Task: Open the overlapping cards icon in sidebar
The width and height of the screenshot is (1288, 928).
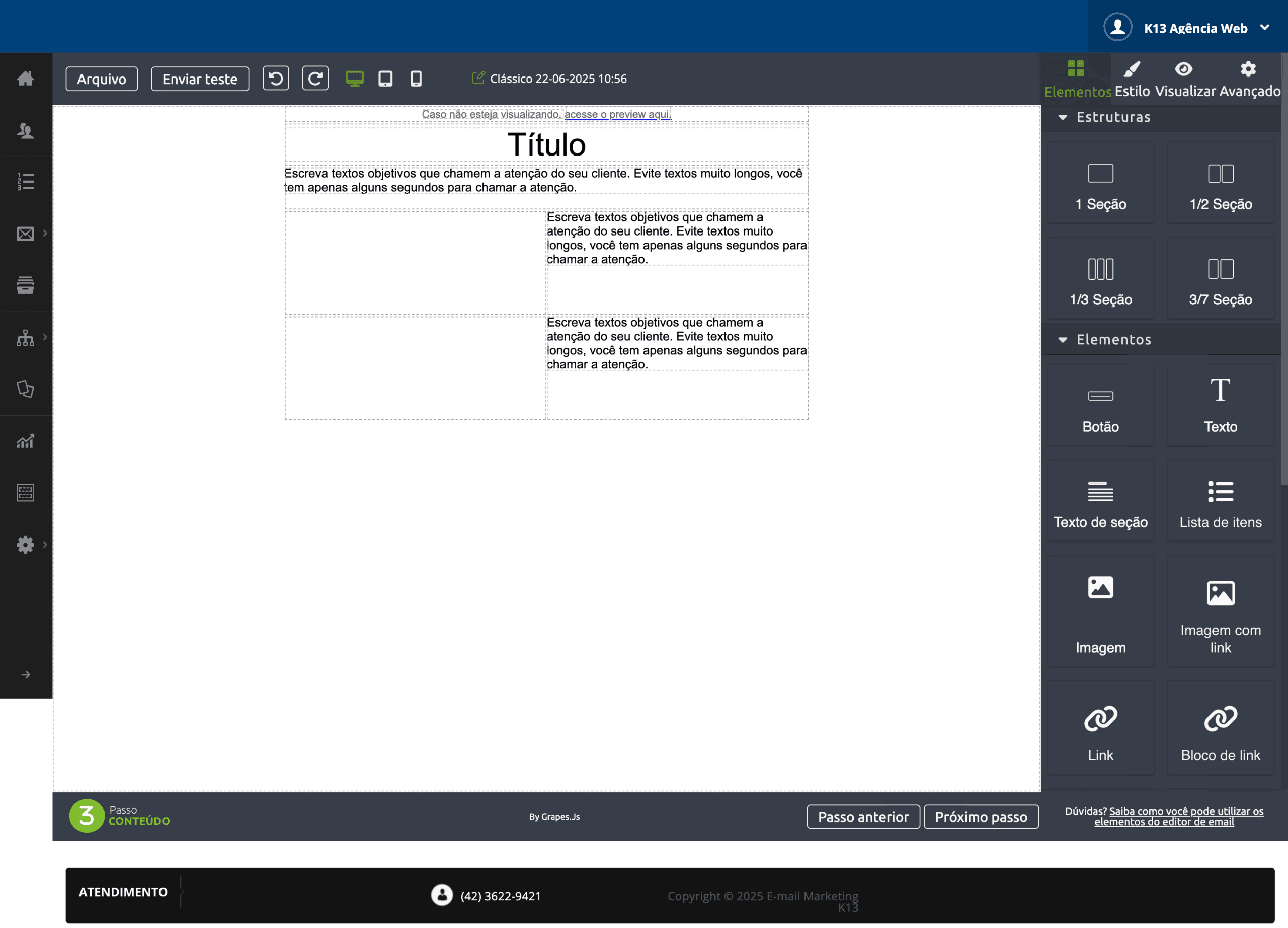Action: click(x=26, y=389)
